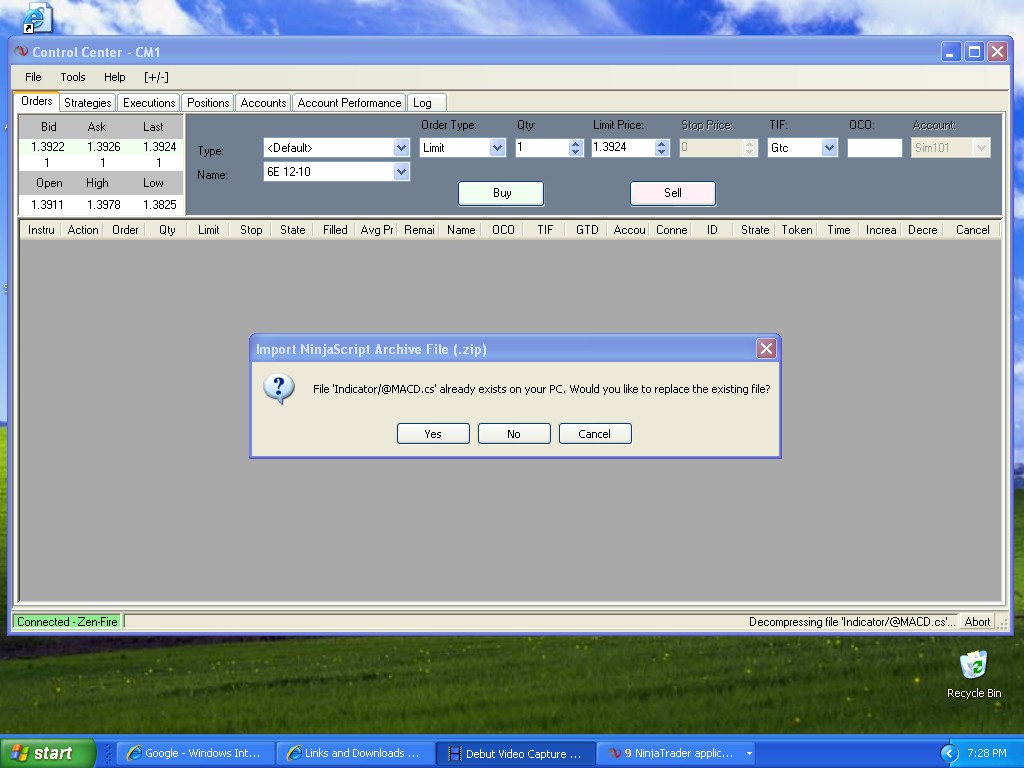This screenshot has width=1024, height=768.
Task: Expand the Name dropdown showing 6E 12-10
Action: pyautogui.click(x=401, y=172)
